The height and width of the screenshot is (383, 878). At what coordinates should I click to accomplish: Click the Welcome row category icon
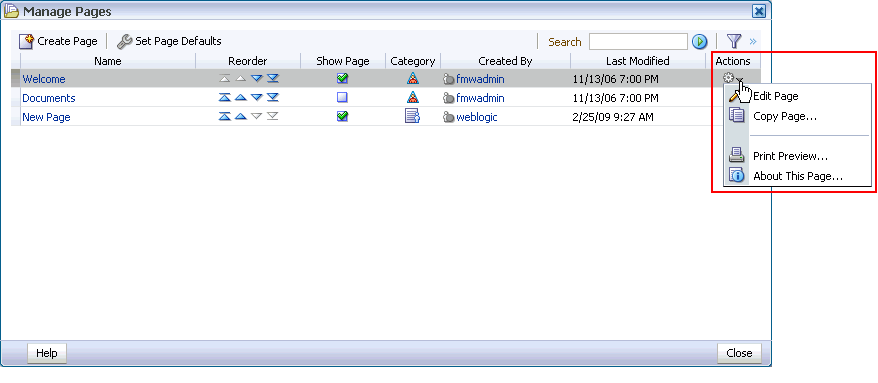[x=413, y=79]
